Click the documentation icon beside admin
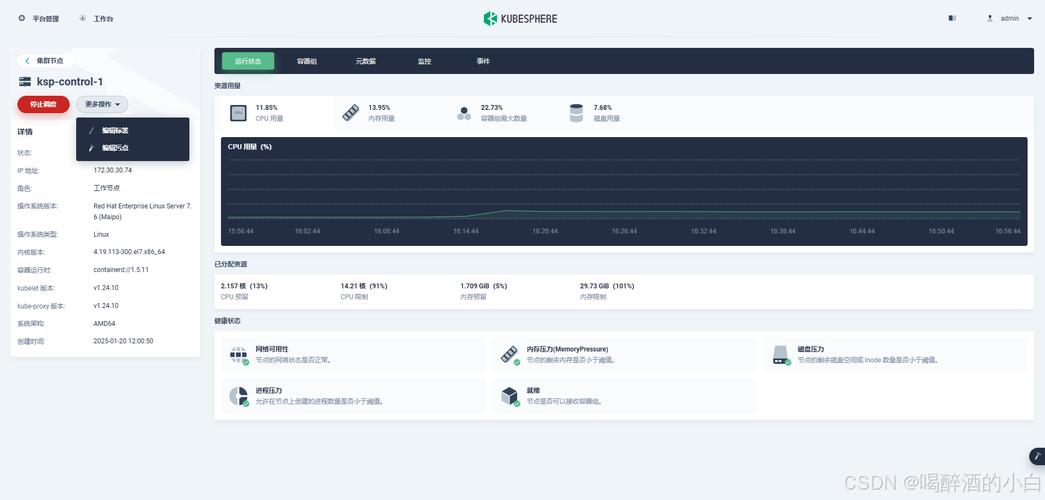Viewport: 1045px width, 500px height. (952, 18)
